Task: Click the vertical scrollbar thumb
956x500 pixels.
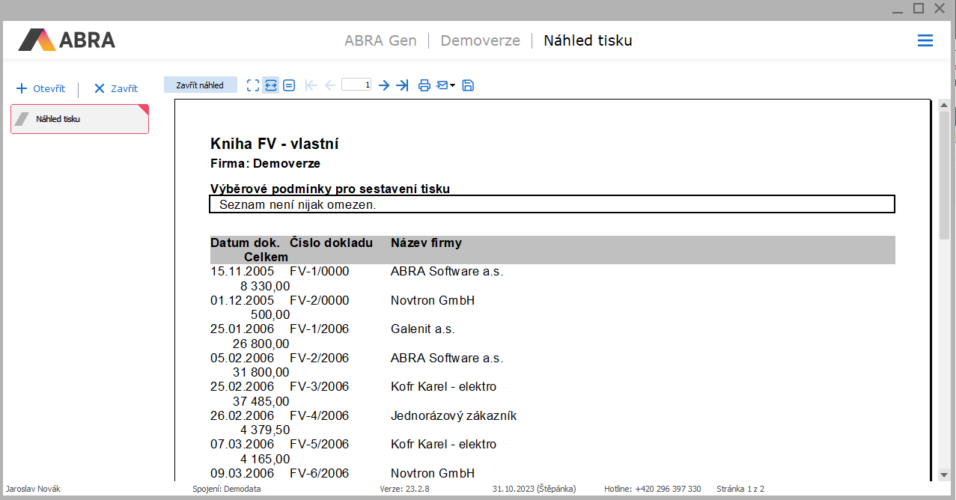Action: 944,175
